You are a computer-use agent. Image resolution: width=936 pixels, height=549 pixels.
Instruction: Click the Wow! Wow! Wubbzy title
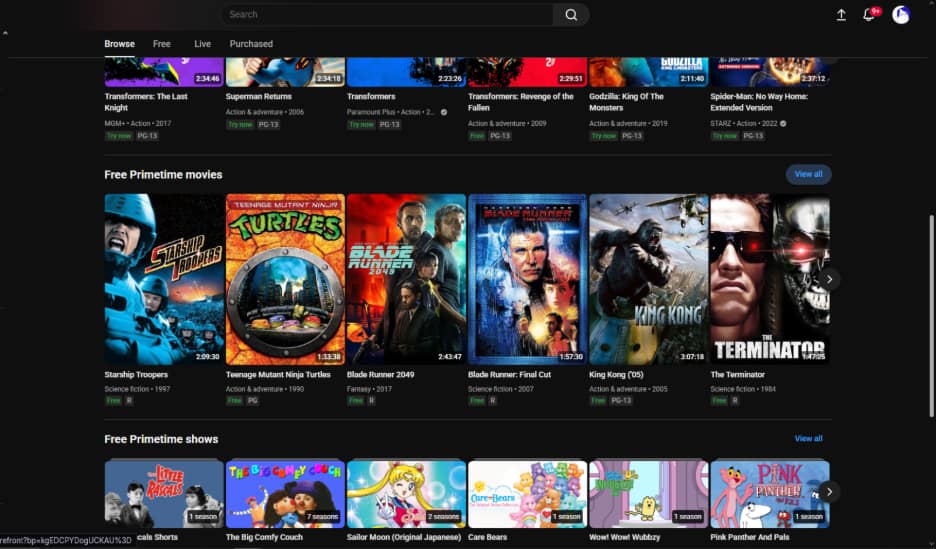[624, 537]
